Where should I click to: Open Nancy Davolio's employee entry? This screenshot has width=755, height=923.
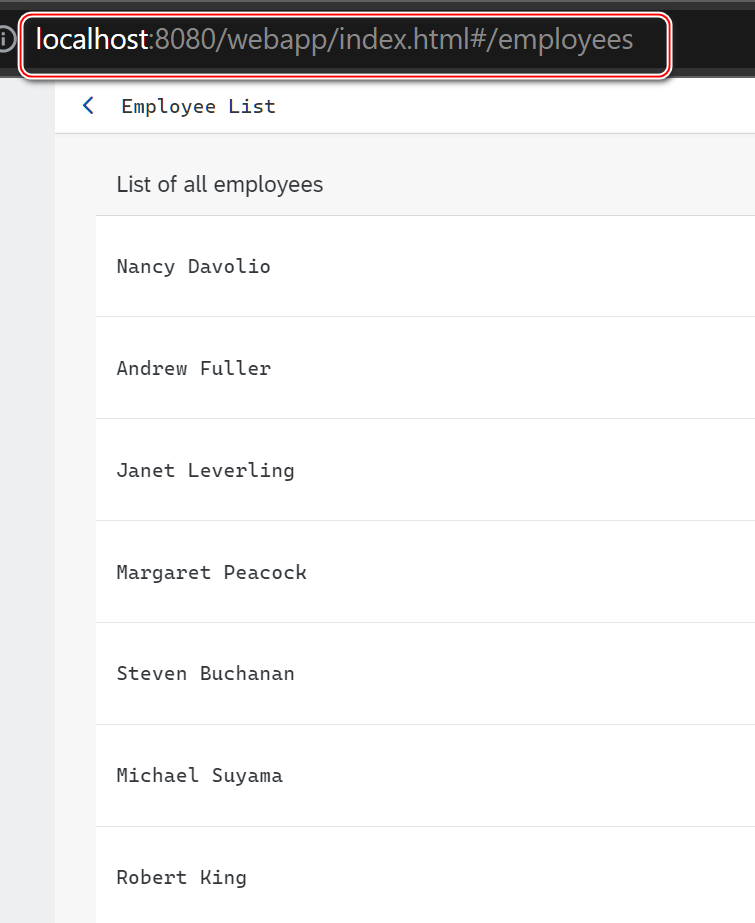(193, 267)
